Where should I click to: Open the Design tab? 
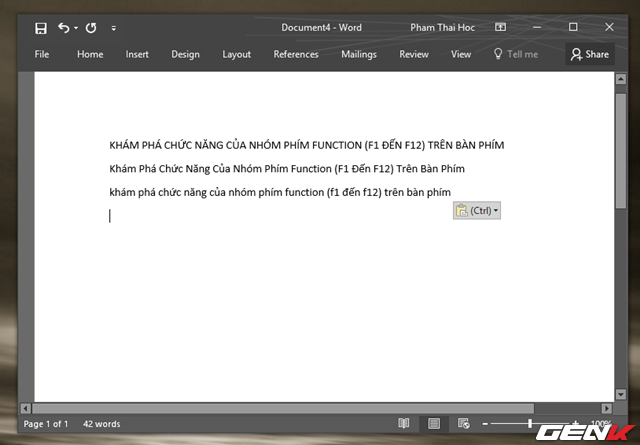point(185,54)
